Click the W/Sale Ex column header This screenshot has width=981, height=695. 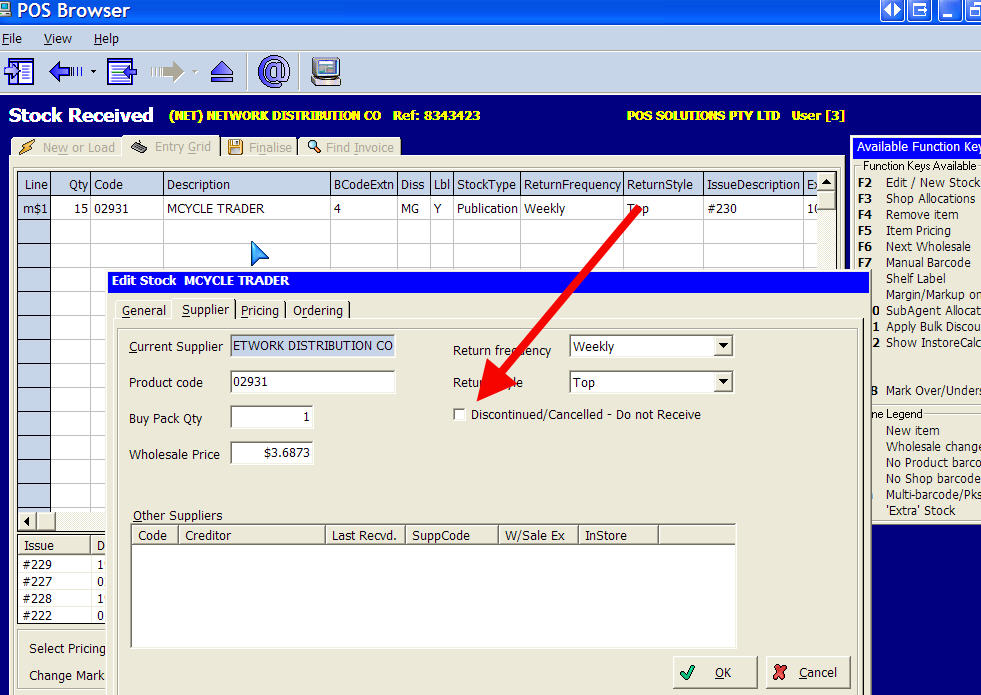click(x=537, y=535)
